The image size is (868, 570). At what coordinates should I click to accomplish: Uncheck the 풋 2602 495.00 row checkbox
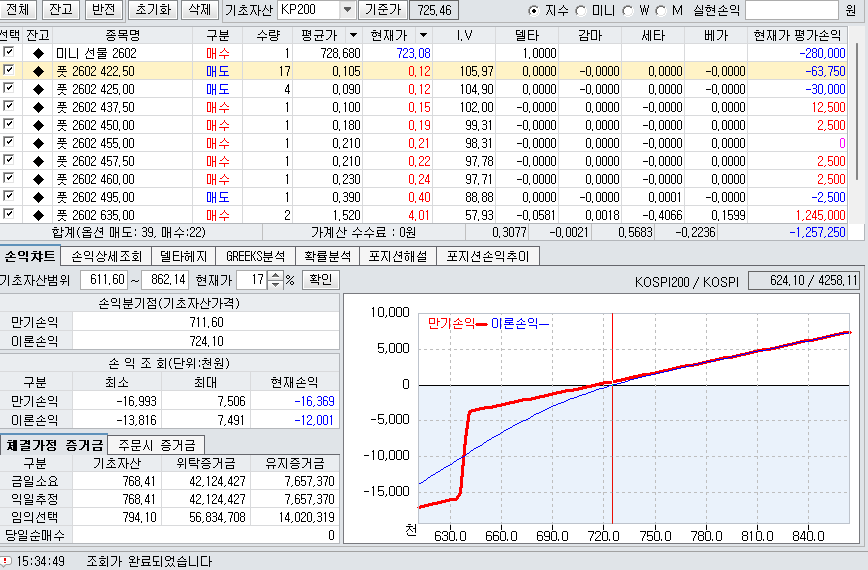click(x=8, y=196)
